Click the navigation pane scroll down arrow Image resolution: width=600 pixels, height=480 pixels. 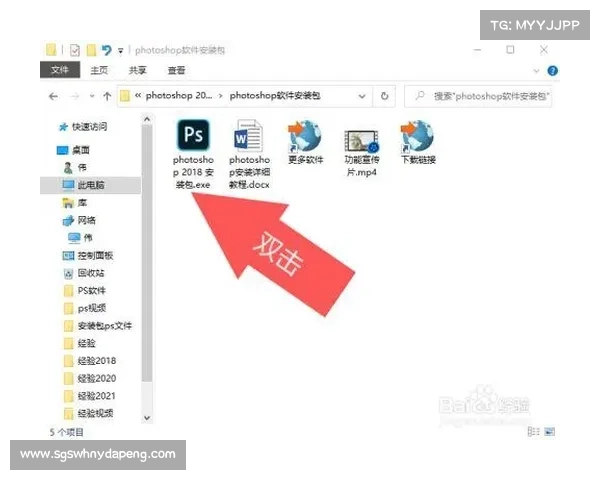(x=147, y=418)
